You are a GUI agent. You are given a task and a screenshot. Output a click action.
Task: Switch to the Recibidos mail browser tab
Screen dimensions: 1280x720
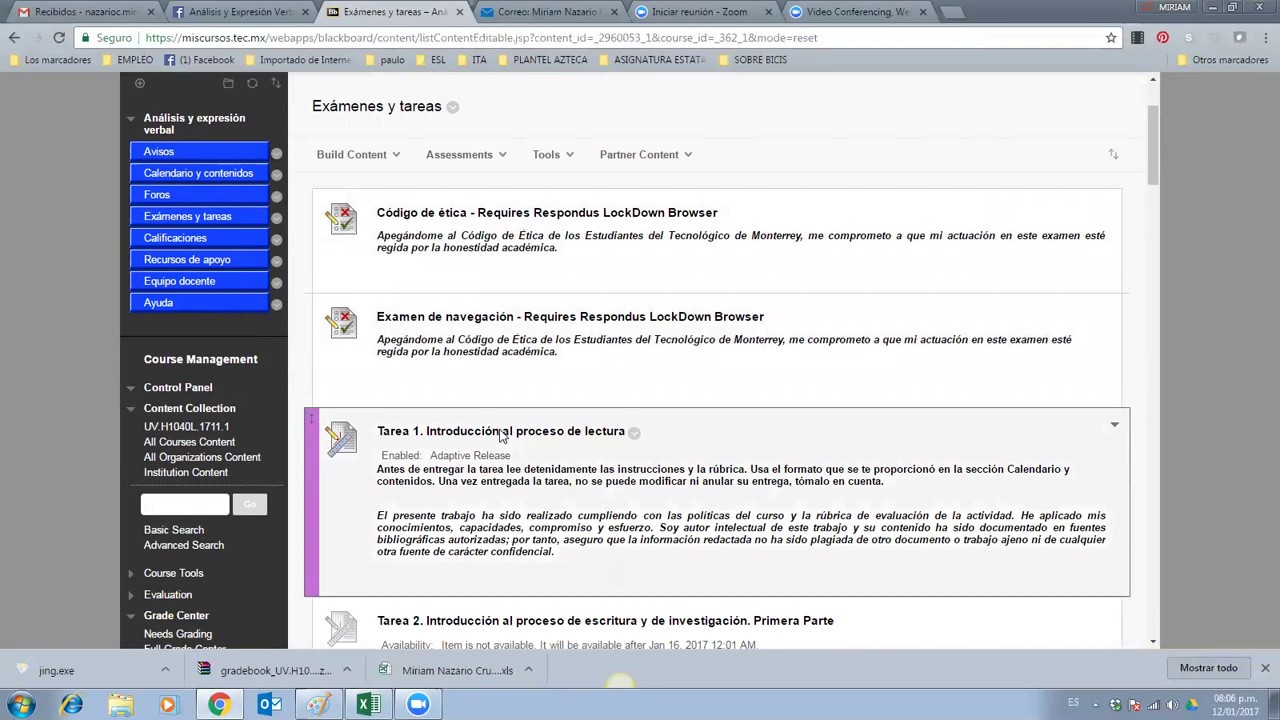tap(84, 12)
